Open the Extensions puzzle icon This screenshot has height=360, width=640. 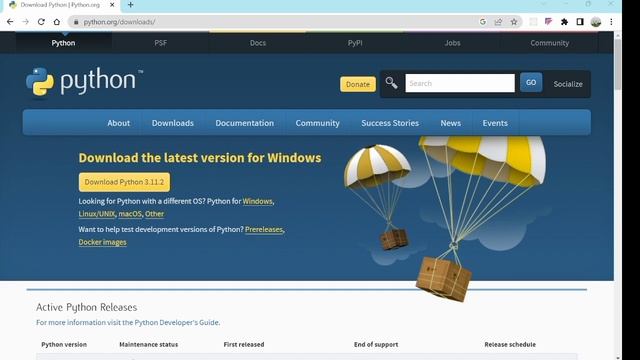(564, 22)
